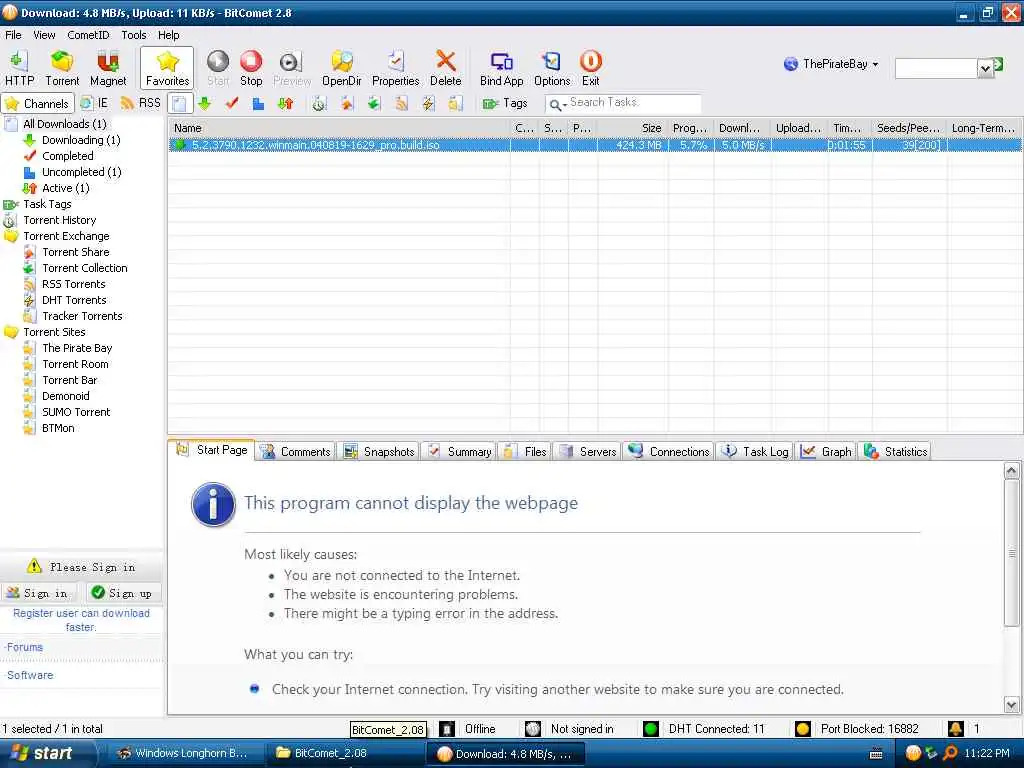Click the Port Blocked yellow status icon

803,729
